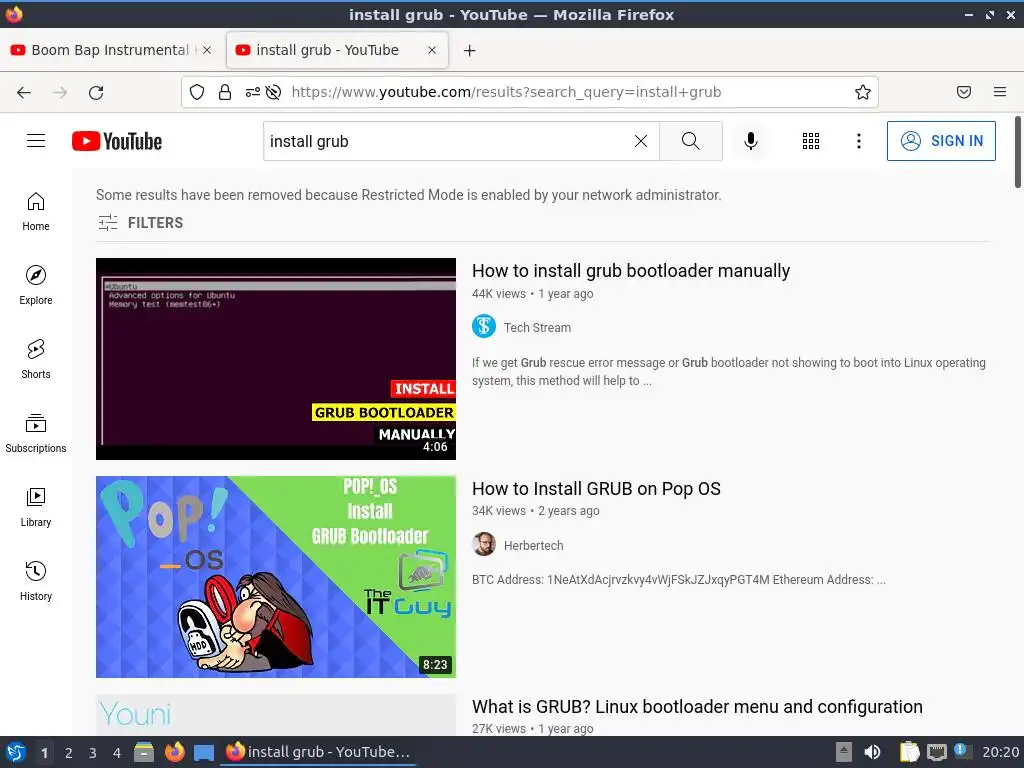Switch to the Boom Bap Instrumental tab
The height and width of the screenshot is (768, 1024).
pos(110,50)
